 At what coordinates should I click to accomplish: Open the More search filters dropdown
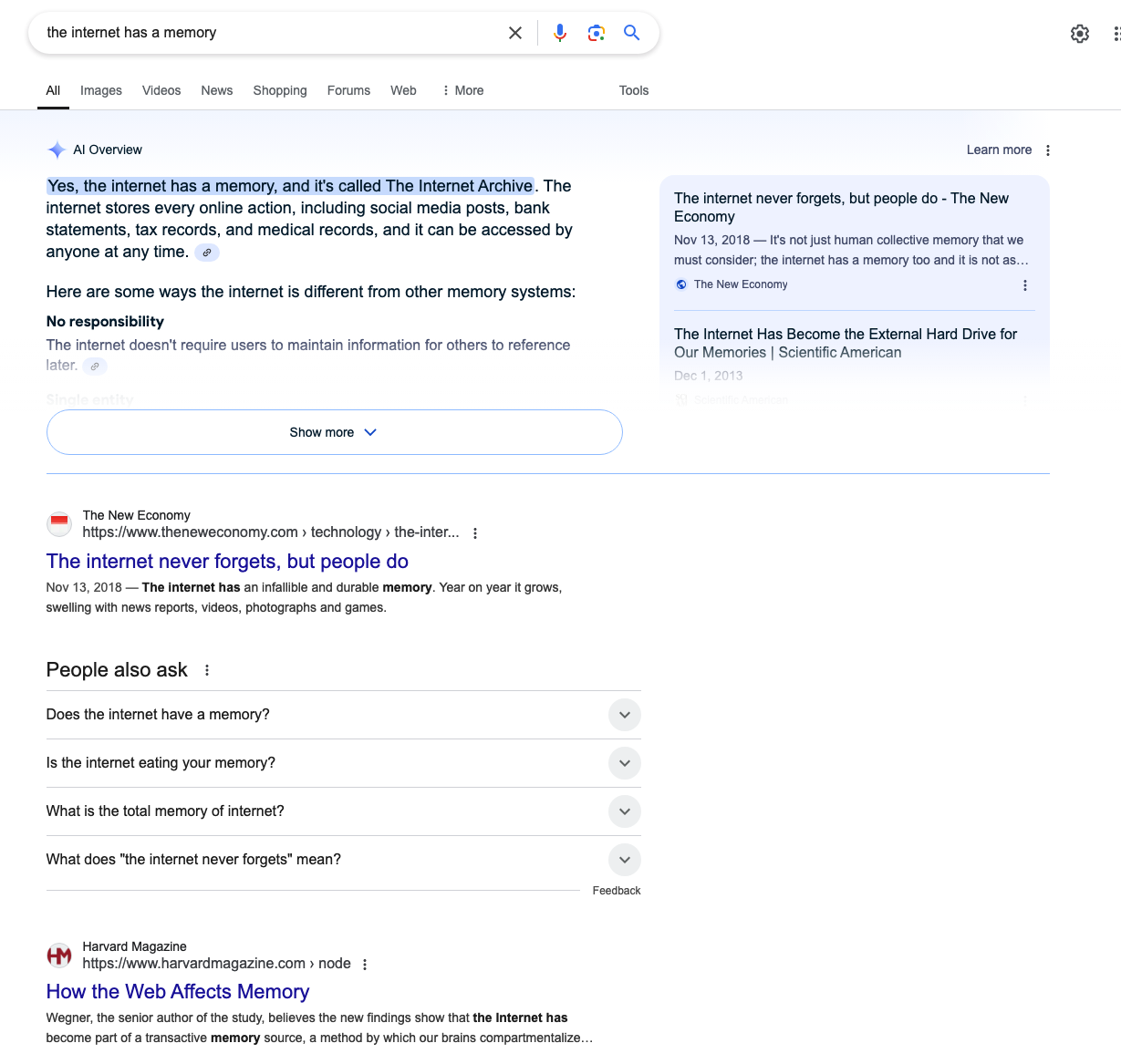(x=462, y=90)
